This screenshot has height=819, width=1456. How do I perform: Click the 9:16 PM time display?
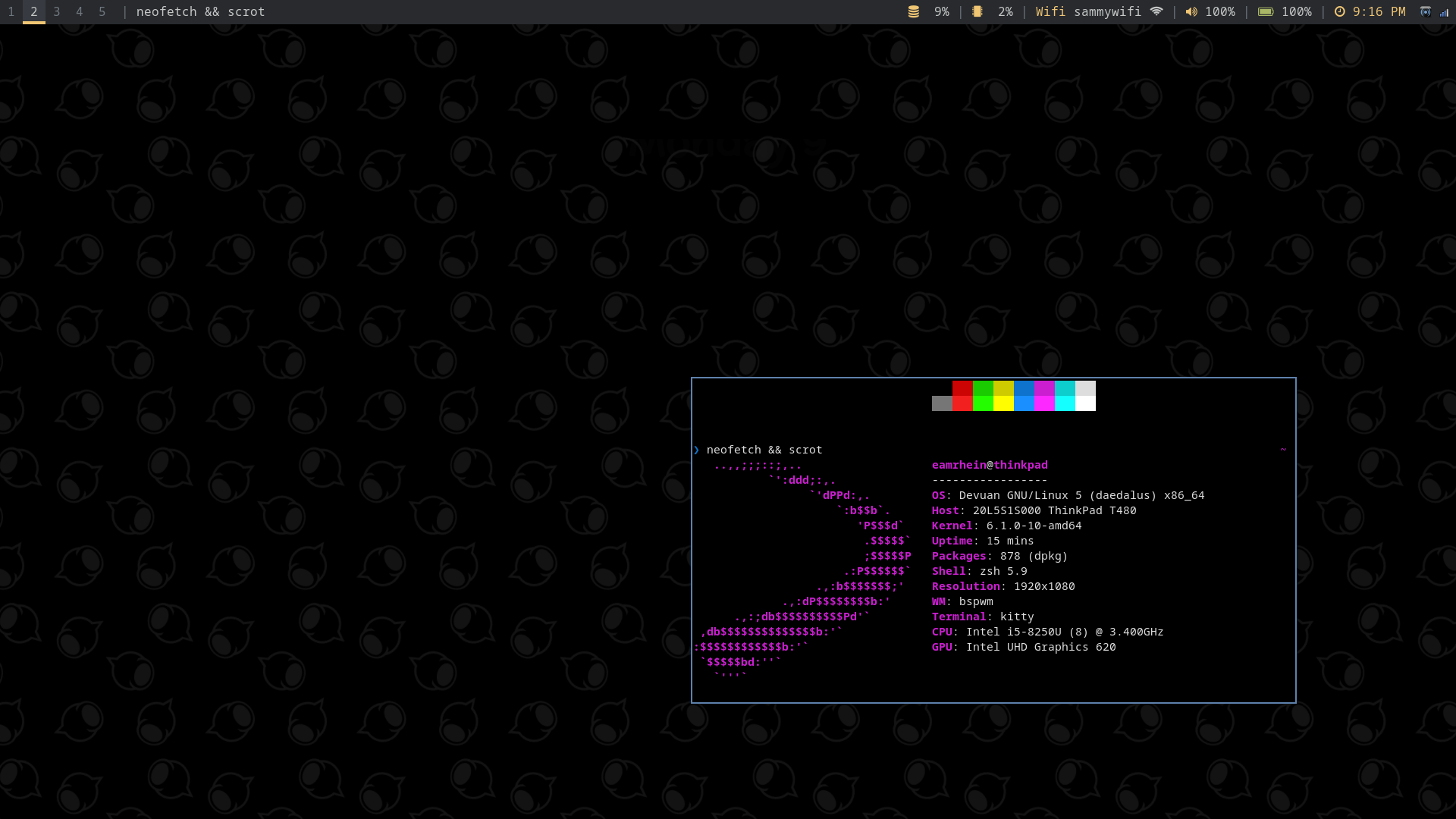1379,11
